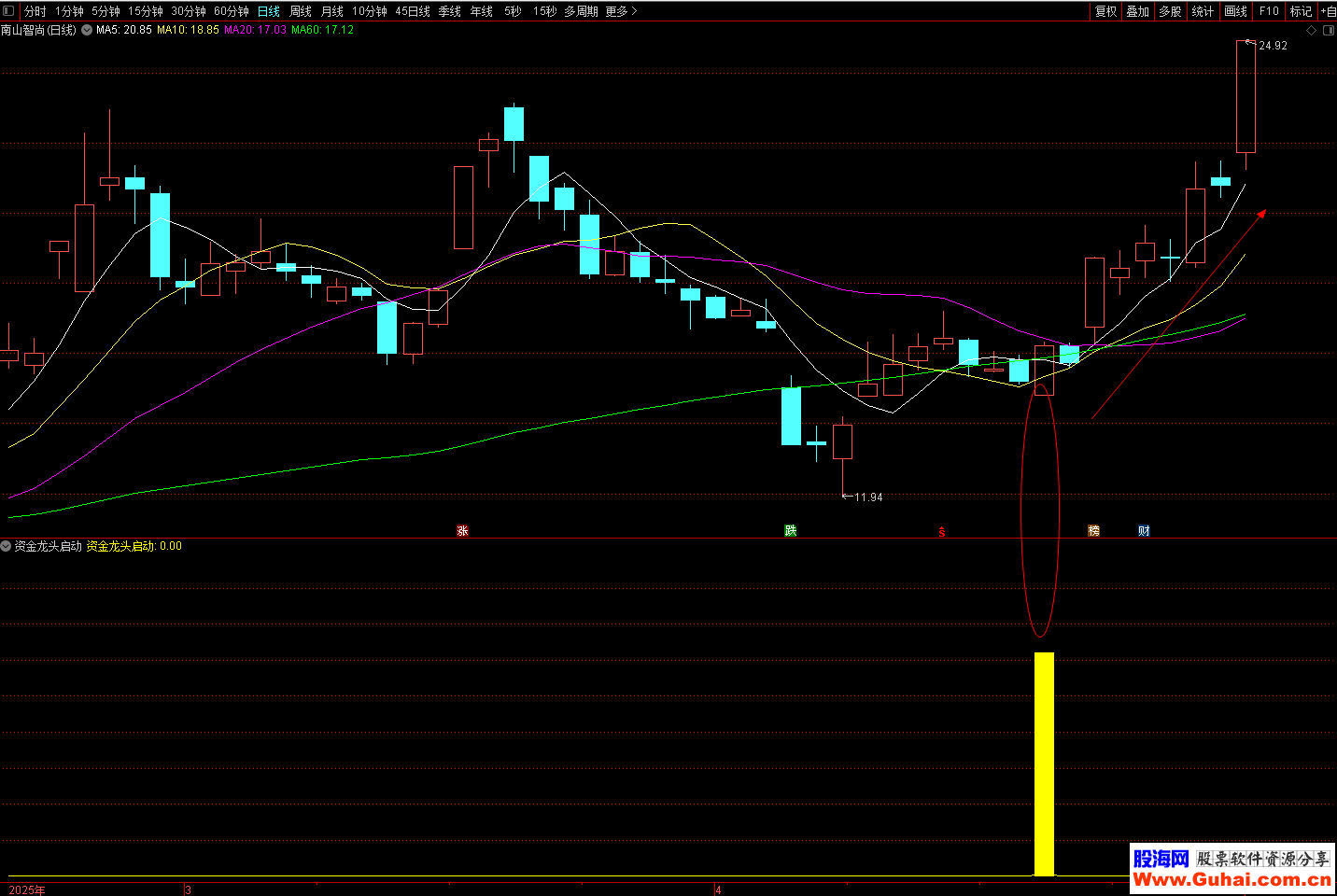Switch to 分时 view

(x=35, y=11)
